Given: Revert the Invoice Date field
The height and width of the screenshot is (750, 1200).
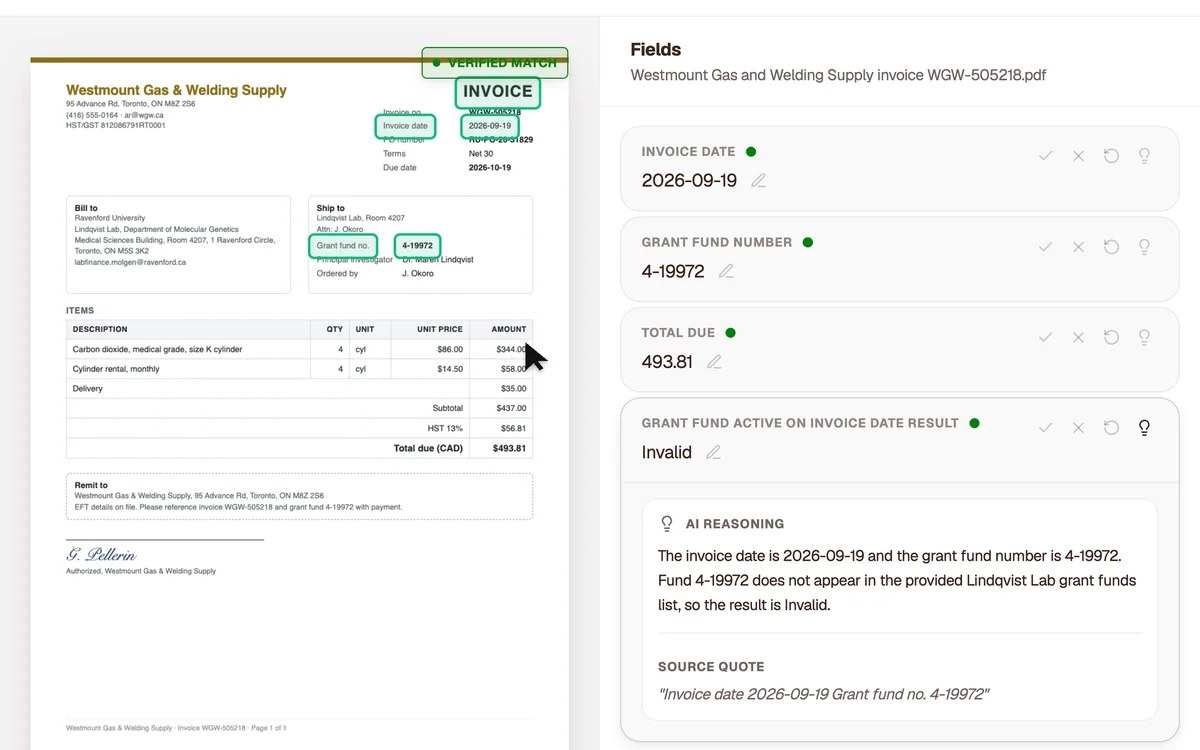Looking at the screenshot, I should (x=1111, y=156).
